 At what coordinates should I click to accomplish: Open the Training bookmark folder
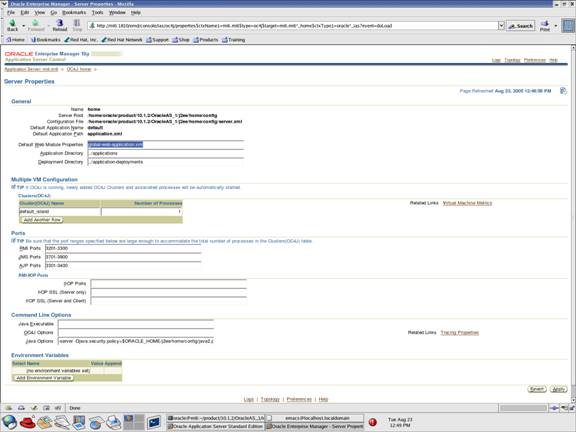pos(233,40)
